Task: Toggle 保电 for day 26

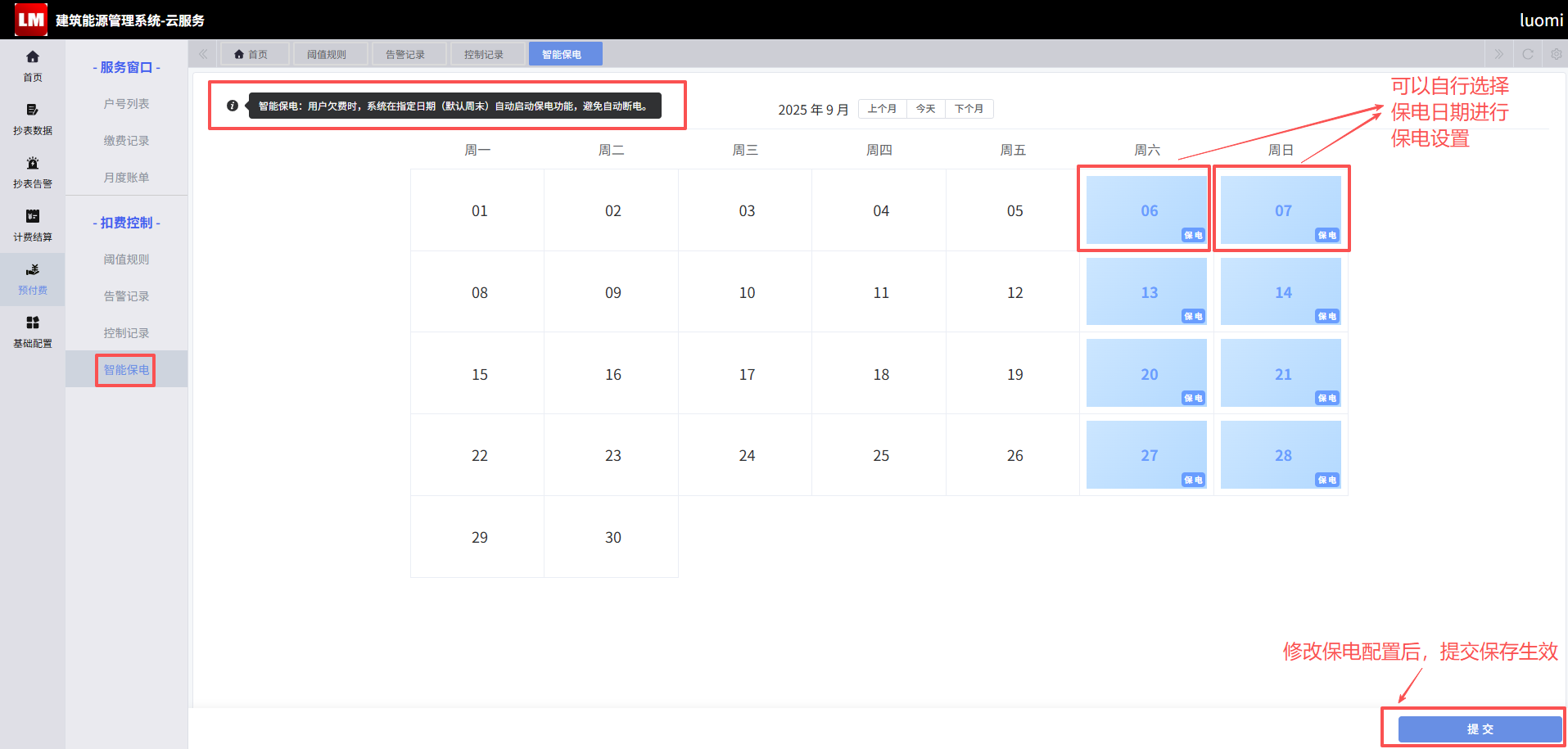Action: 1013,455
